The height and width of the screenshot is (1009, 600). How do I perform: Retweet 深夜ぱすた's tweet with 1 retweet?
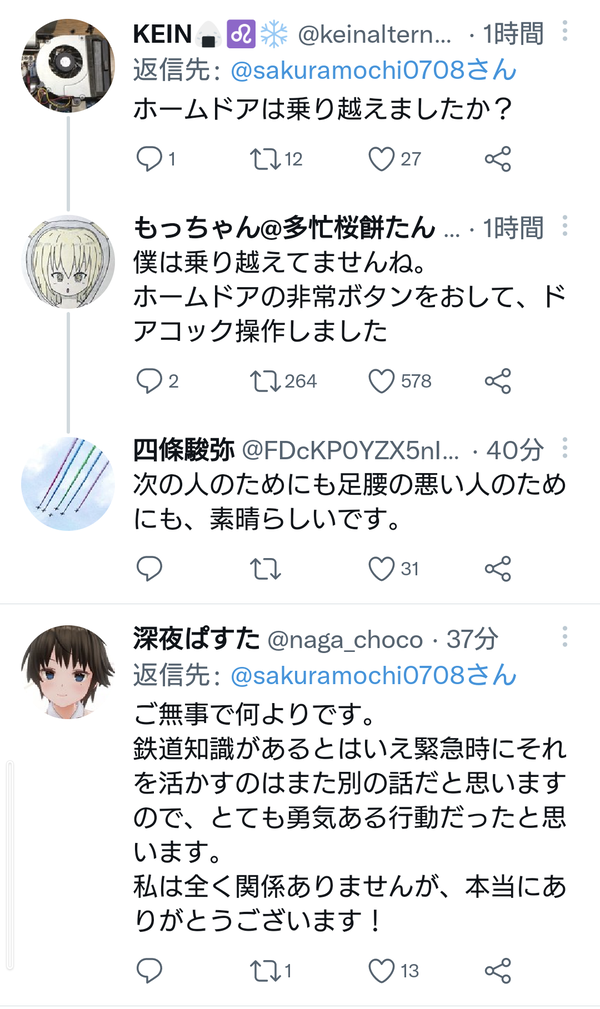(265, 970)
